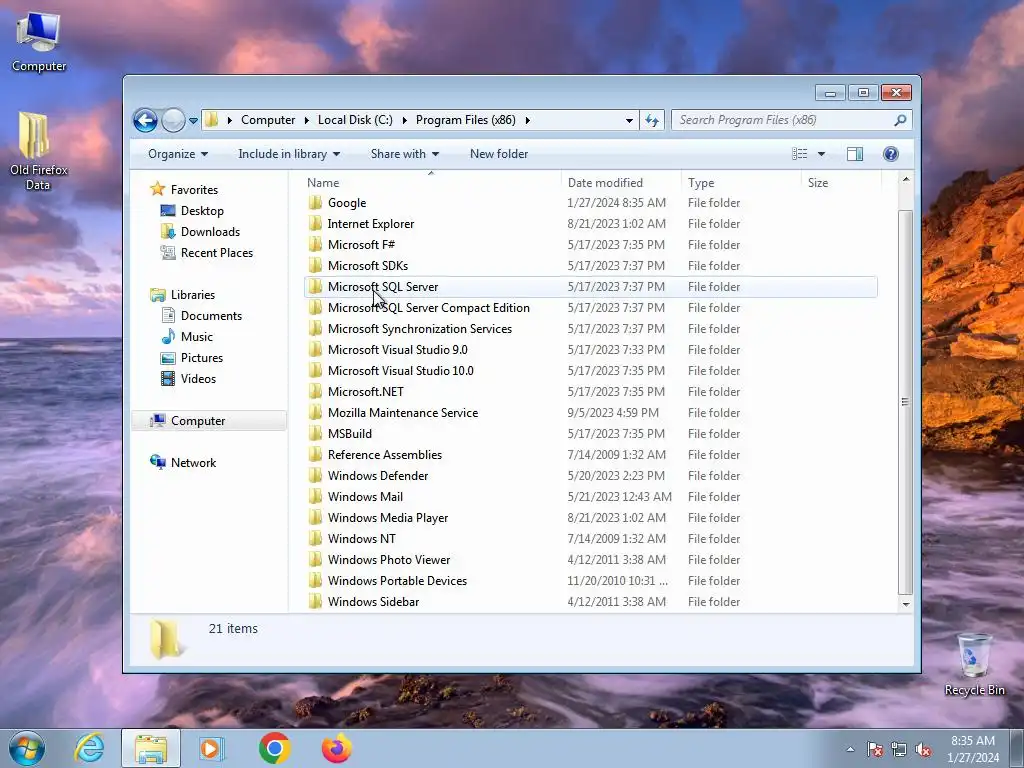1024x768 pixels.
Task: Select the Windows Sidebar folder icon
Action: (315, 602)
